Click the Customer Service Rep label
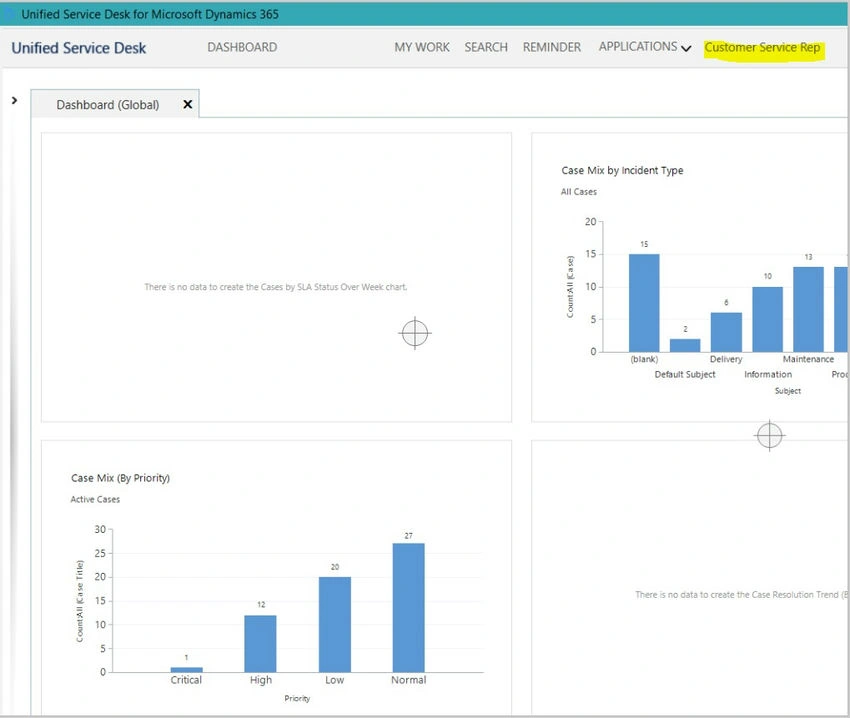Screen dimensions: 850x718 click(762, 48)
